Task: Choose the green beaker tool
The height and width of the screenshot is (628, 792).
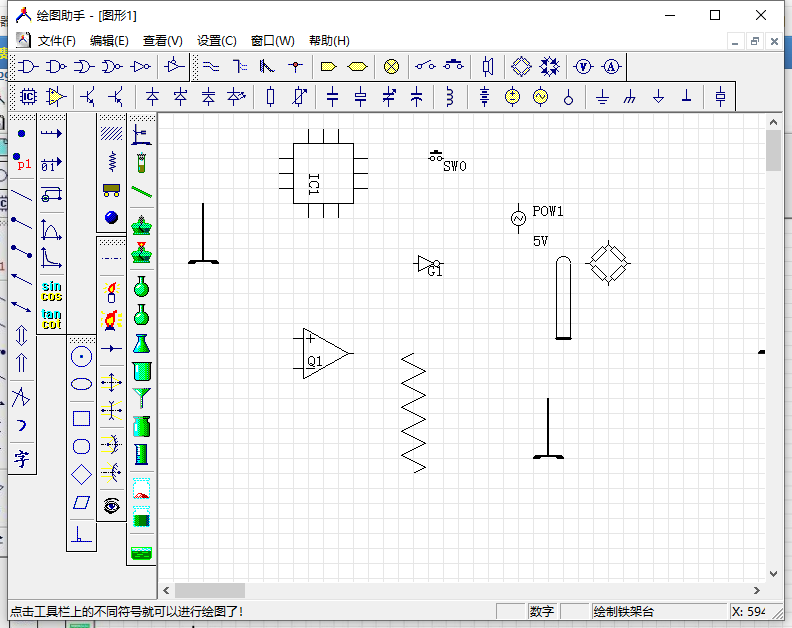Action: (141, 371)
